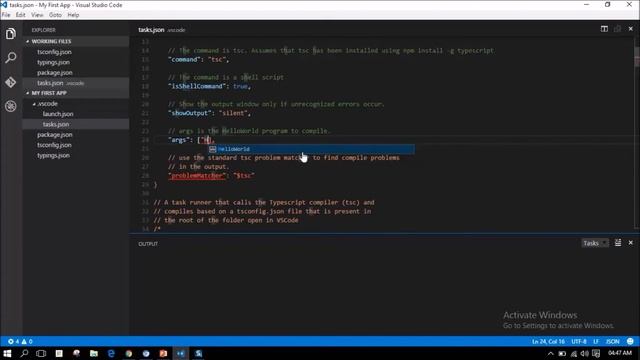This screenshot has height=360, width=640.
Task: Open package.json in Working Files
Action: pos(55,73)
